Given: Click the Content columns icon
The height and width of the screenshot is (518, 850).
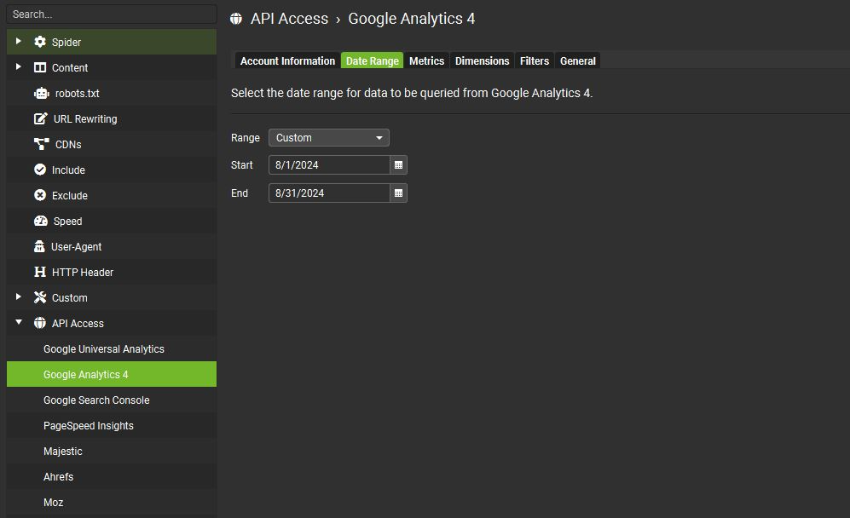Looking at the screenshot, I should (40, 67).
